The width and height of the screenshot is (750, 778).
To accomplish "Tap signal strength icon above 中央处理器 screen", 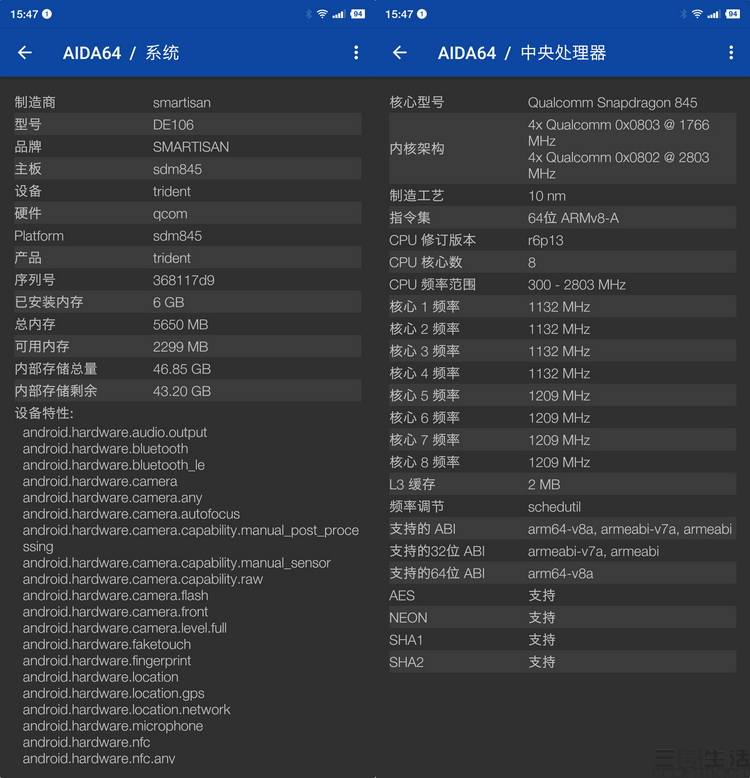I will pos(714,14).
